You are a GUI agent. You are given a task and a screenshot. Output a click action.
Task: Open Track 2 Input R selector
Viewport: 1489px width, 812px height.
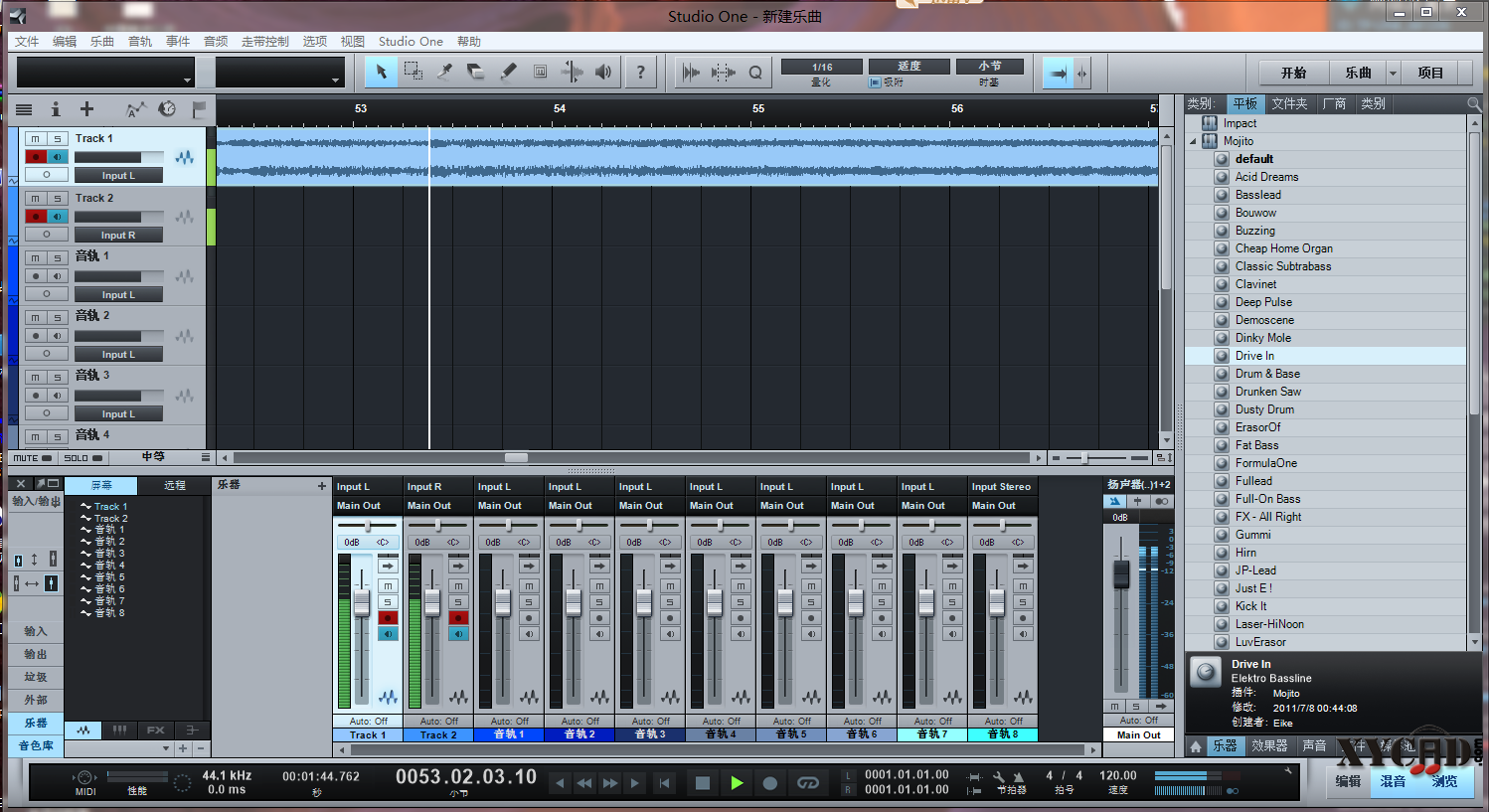tap(118, 236)
